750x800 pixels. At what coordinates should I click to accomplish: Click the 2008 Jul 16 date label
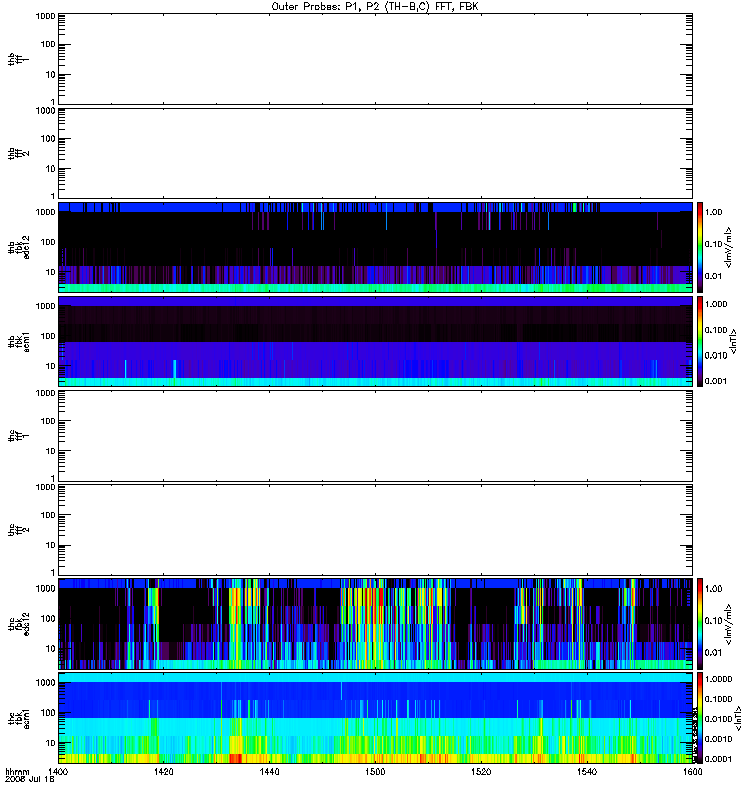pos(30,780)
